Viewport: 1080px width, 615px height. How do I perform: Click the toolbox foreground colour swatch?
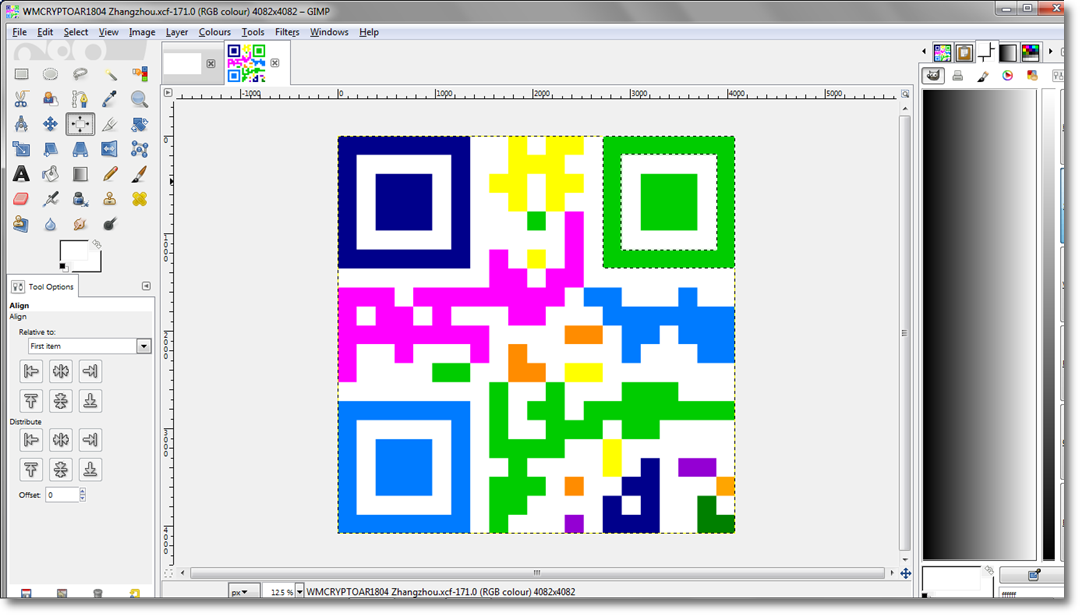[74, 252]
